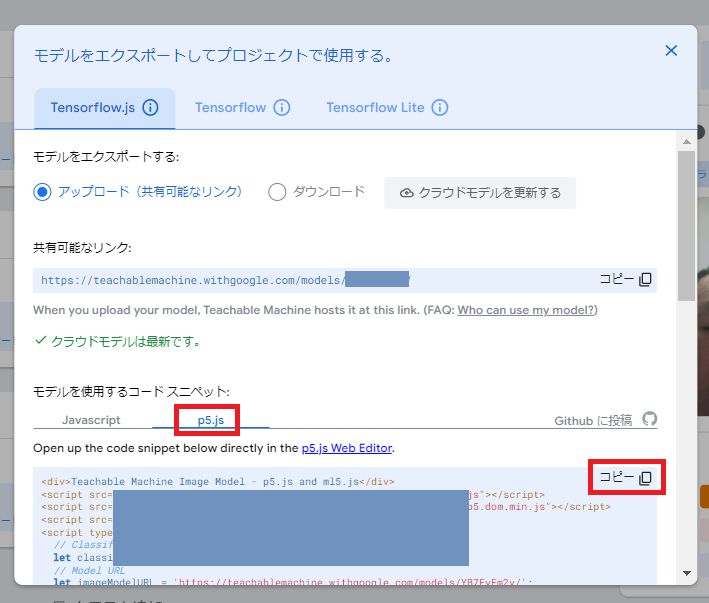
Task: Select the アップロード (共有可能なリンク) radio option
Action: point(42,192)
